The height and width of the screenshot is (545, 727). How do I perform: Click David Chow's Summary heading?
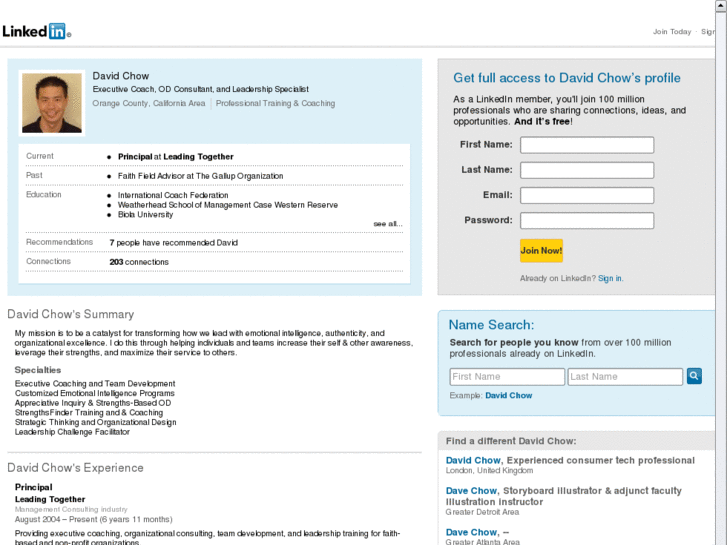click(x=70, y=314)
